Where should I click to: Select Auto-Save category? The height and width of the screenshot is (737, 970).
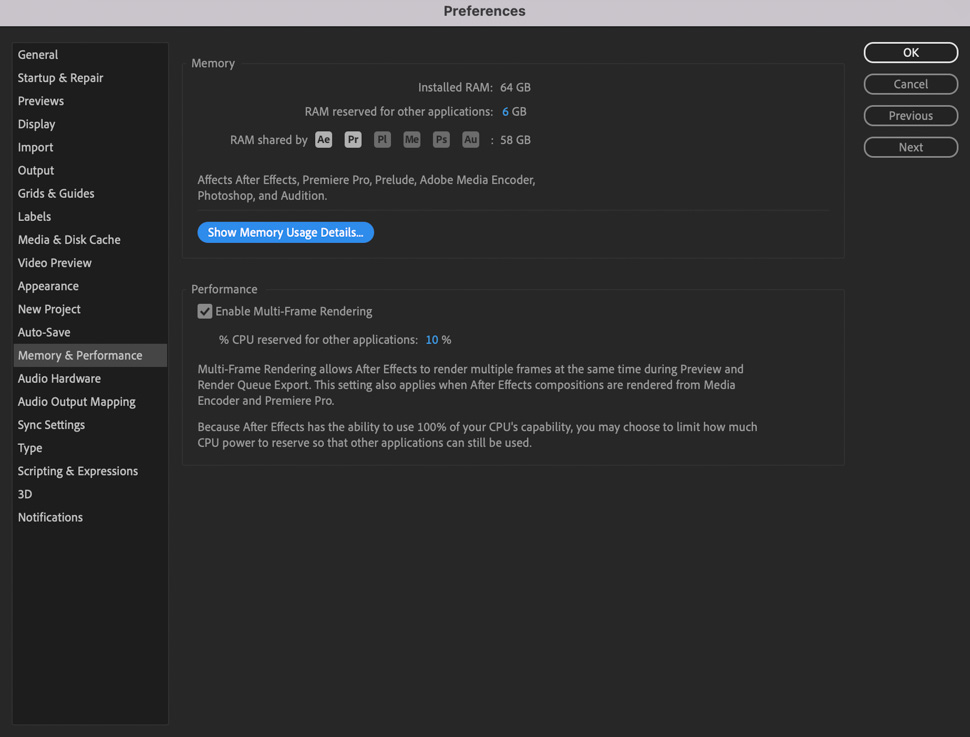(90, 332)
